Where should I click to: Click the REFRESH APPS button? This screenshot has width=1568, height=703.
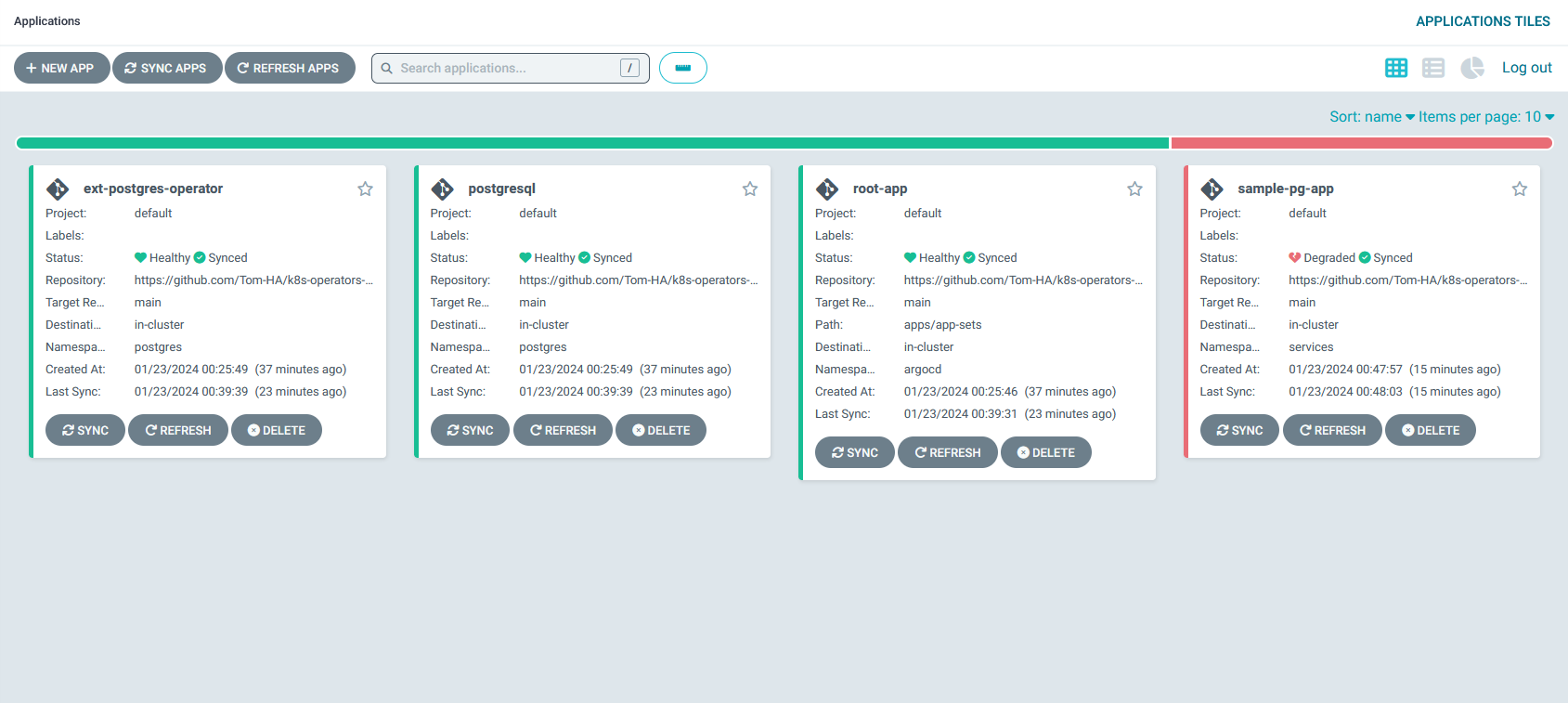(x=290, y=68)
